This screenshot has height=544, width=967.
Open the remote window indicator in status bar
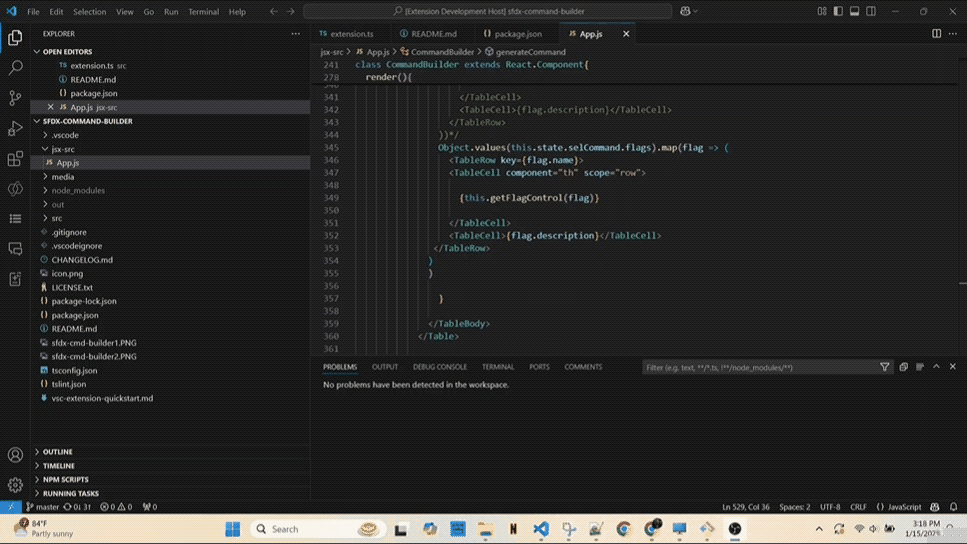pyautogui.click(x=11, y=507)
